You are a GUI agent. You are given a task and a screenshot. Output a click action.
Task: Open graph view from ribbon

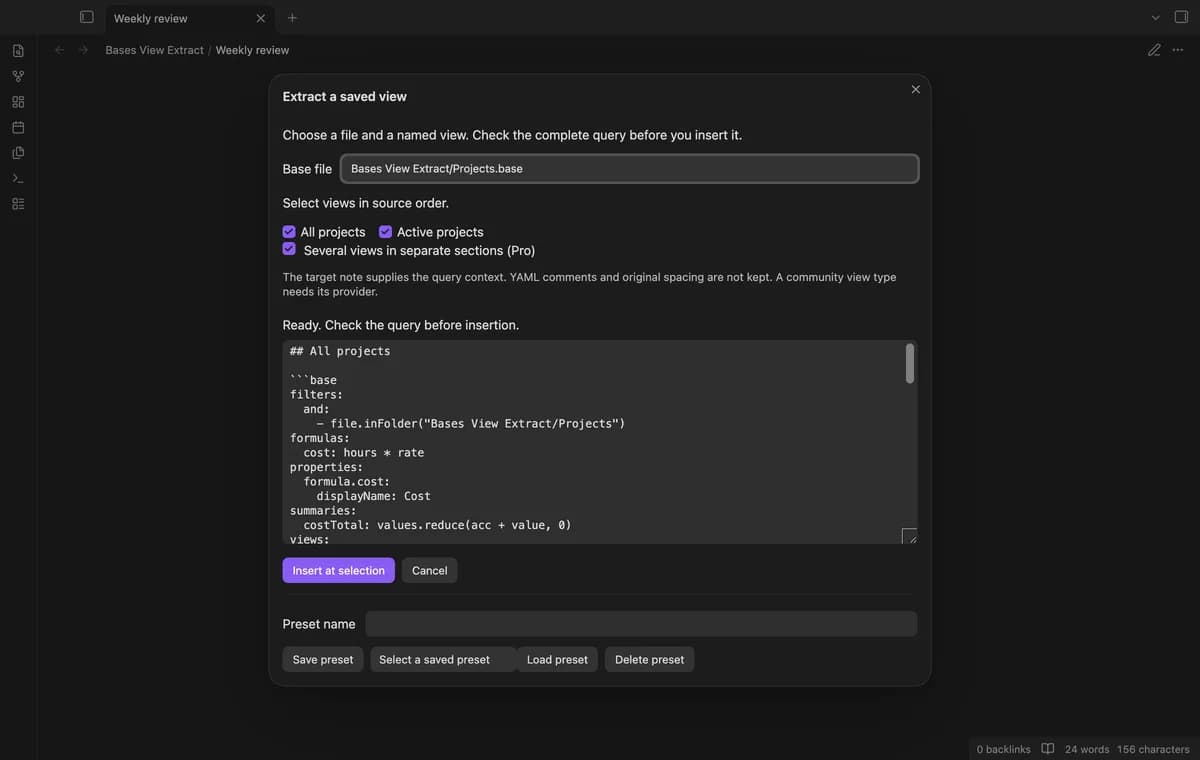(18, 76)
